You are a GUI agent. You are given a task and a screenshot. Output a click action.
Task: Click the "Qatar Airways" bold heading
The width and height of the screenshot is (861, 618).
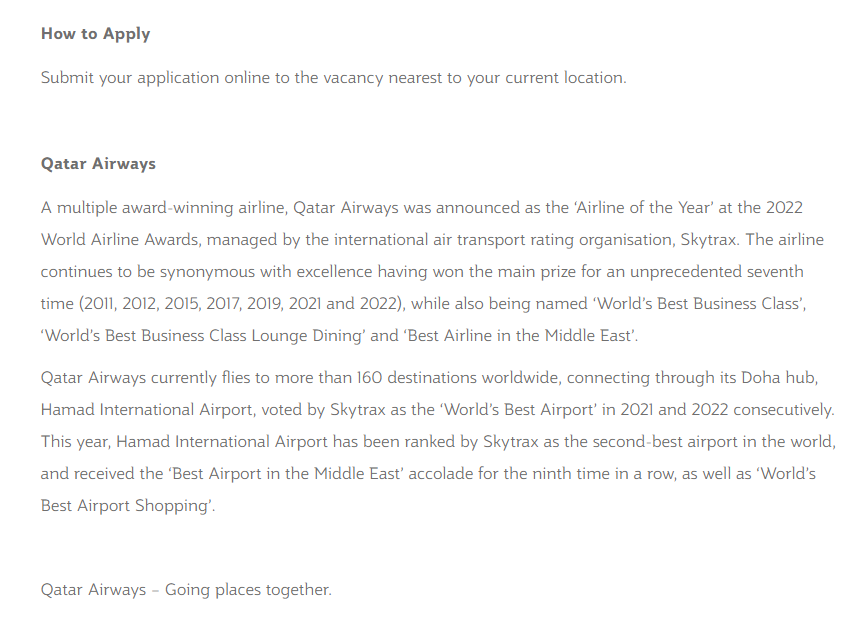[x=98, y=164]
